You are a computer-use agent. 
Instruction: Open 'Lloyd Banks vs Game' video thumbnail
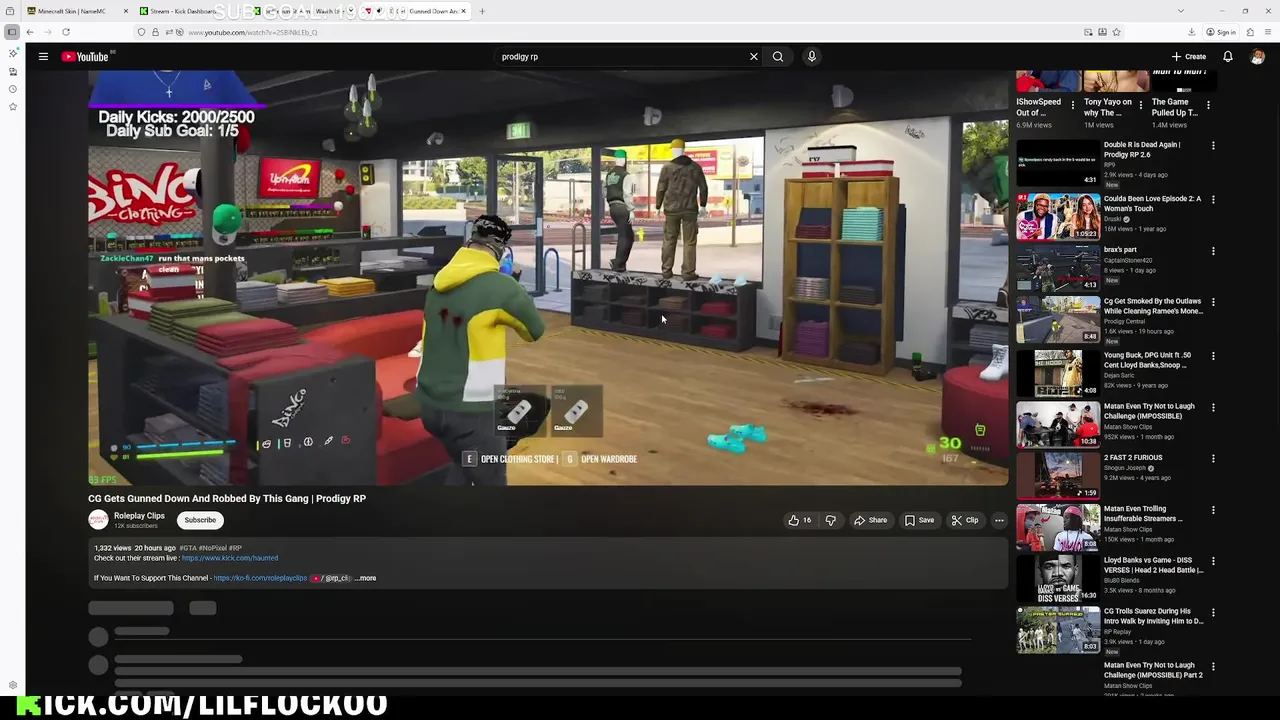1058,579
